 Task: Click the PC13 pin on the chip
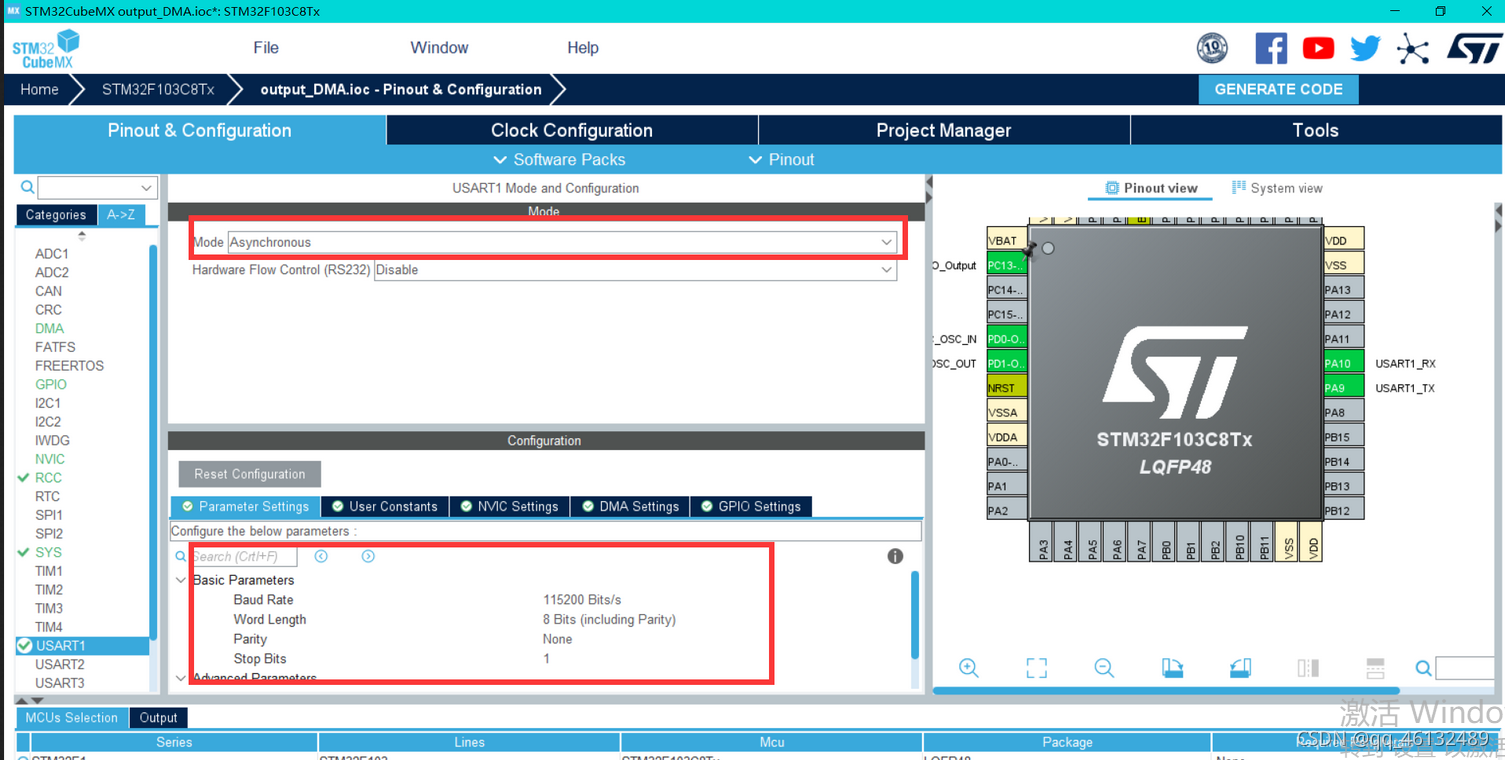point(1006,265)
